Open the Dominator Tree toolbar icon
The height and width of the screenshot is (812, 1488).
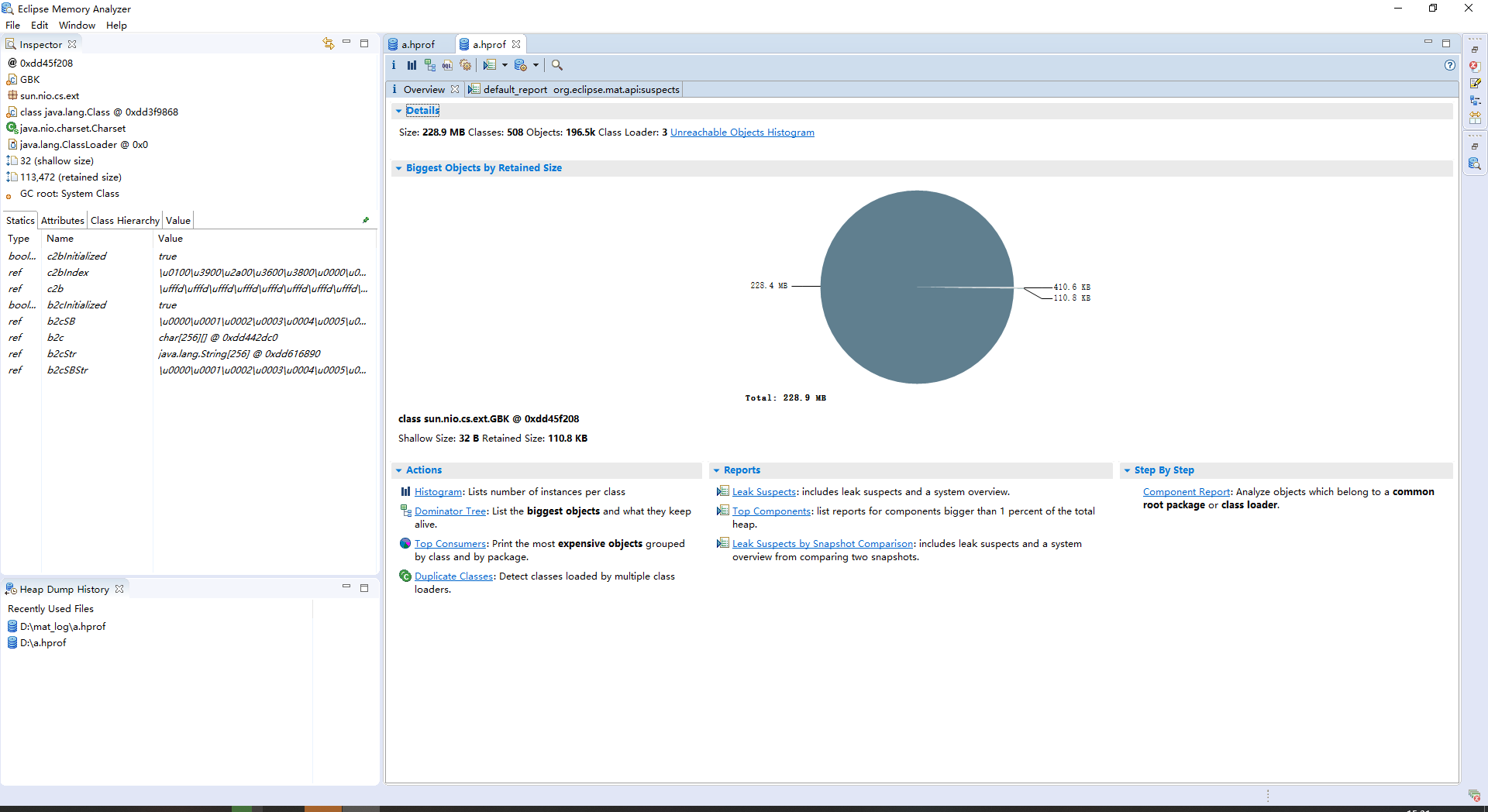[429, 65]
